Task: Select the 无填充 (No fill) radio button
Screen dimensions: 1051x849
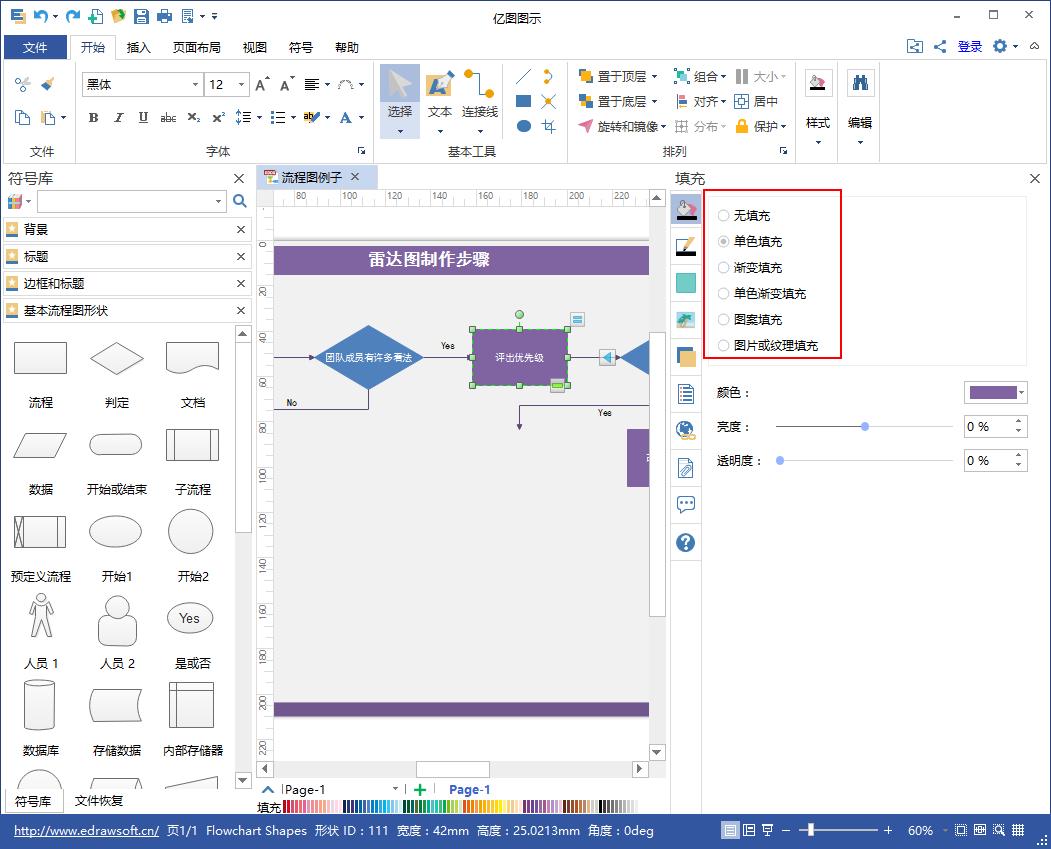Action: click(722, 214)
